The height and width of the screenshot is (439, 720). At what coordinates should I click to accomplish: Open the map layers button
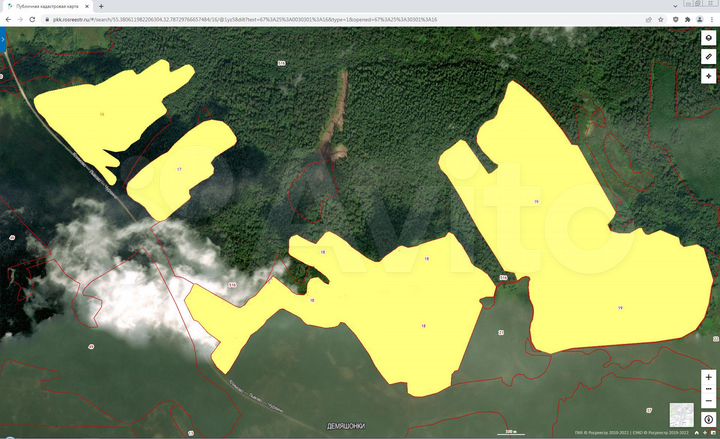point(708,37)
